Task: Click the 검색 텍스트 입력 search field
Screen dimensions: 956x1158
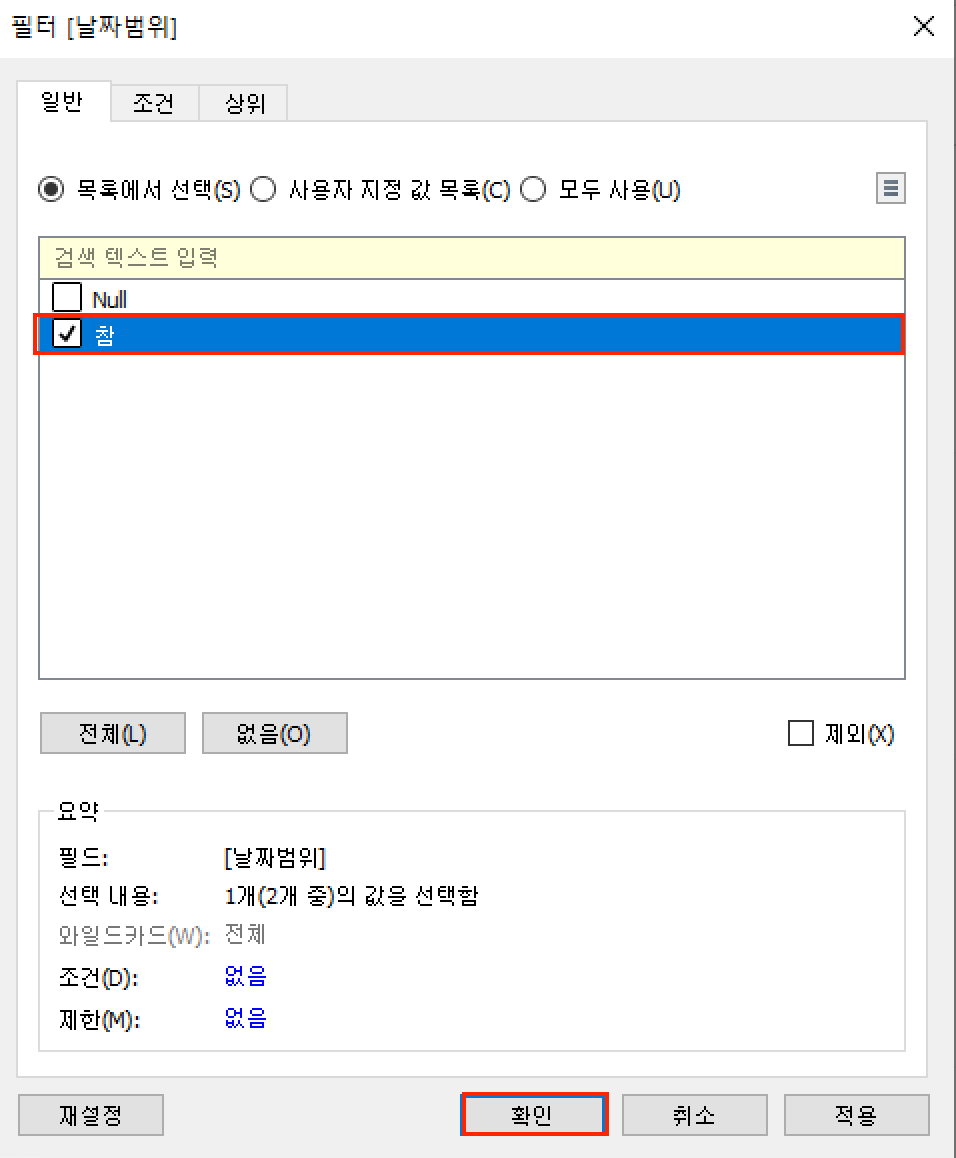Action: [x=471, y=258]
